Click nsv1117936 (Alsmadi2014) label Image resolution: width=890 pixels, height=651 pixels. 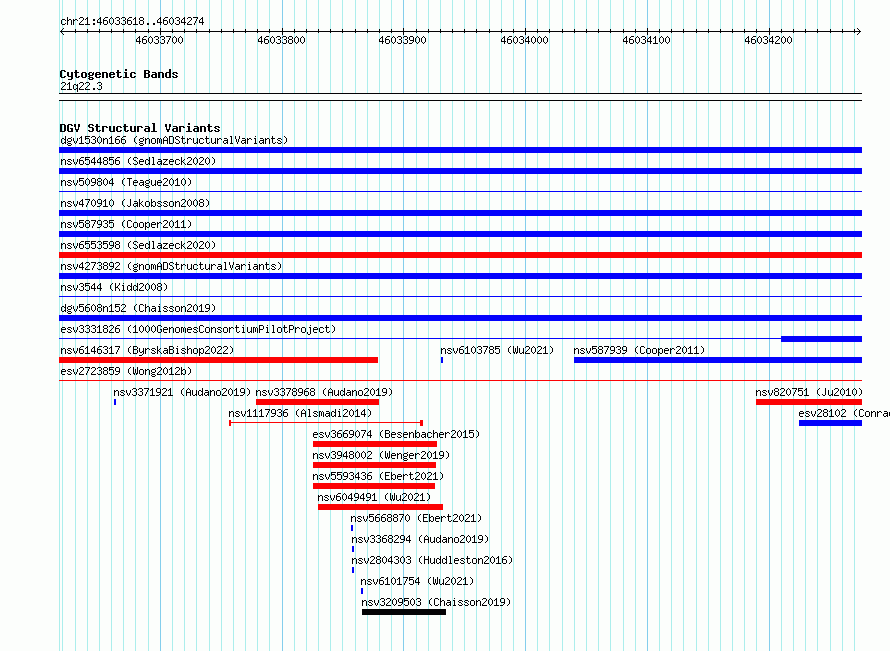point(300,413)
